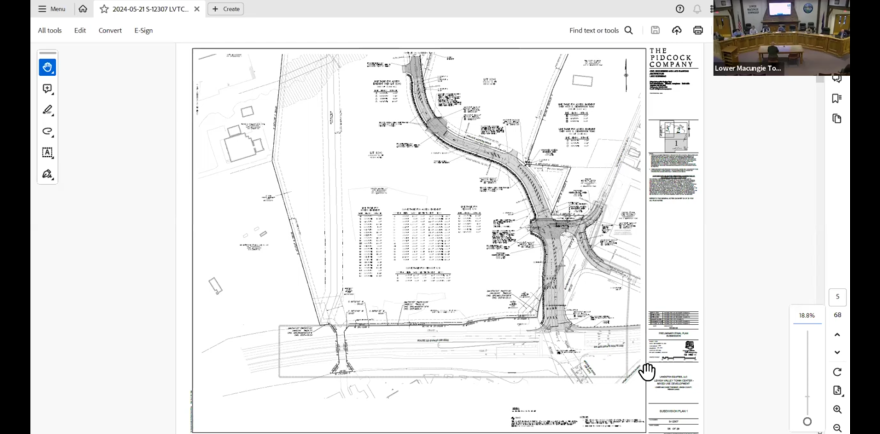Open the Edit menu
This screenshot has height=434, width=880.
[80, 30]
